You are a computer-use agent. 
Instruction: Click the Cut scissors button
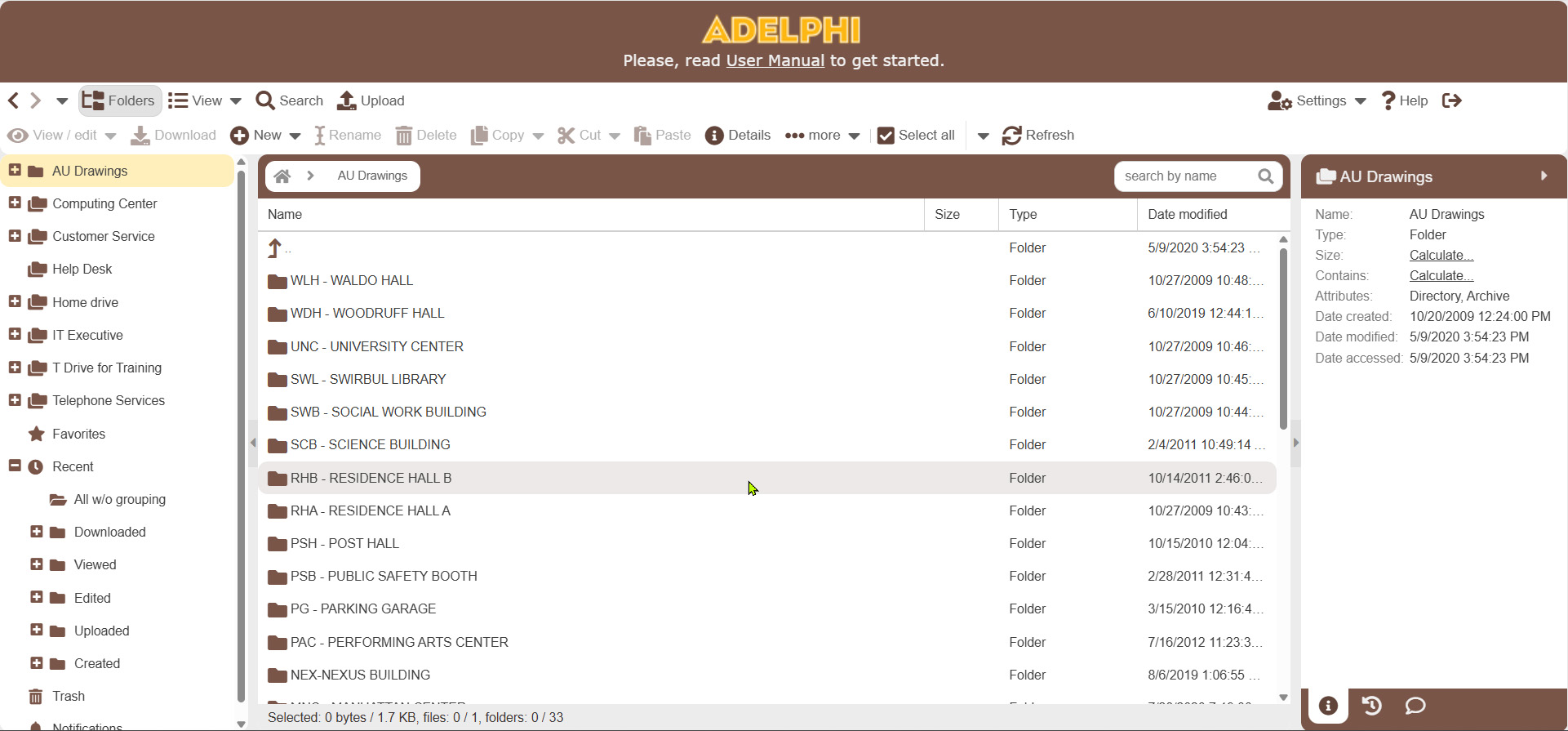point(580,135)
